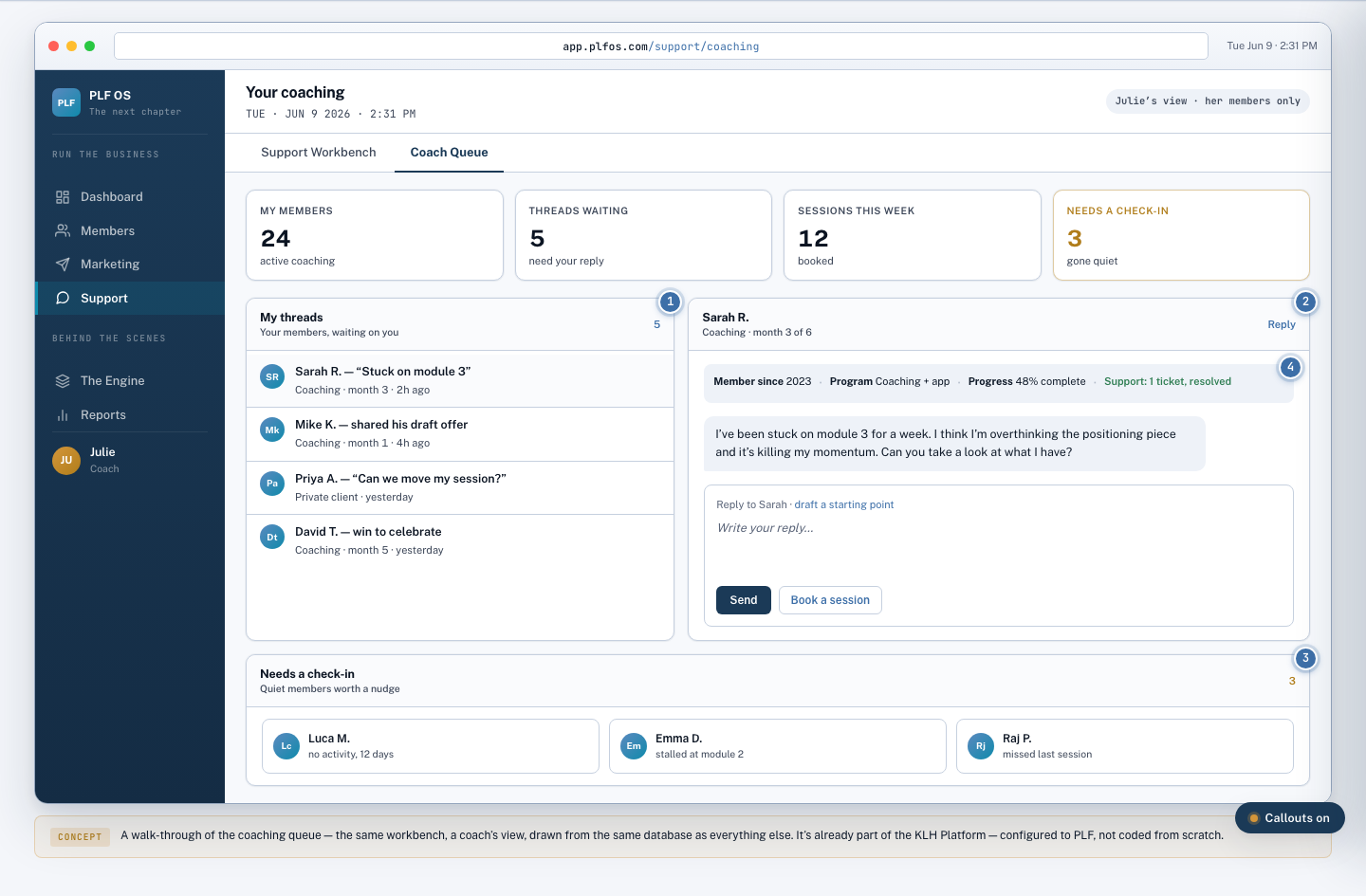Open Marketing paper-plane icon
Image resolution: width=1366 pixels, height=896 pixels.
[63, 265]
